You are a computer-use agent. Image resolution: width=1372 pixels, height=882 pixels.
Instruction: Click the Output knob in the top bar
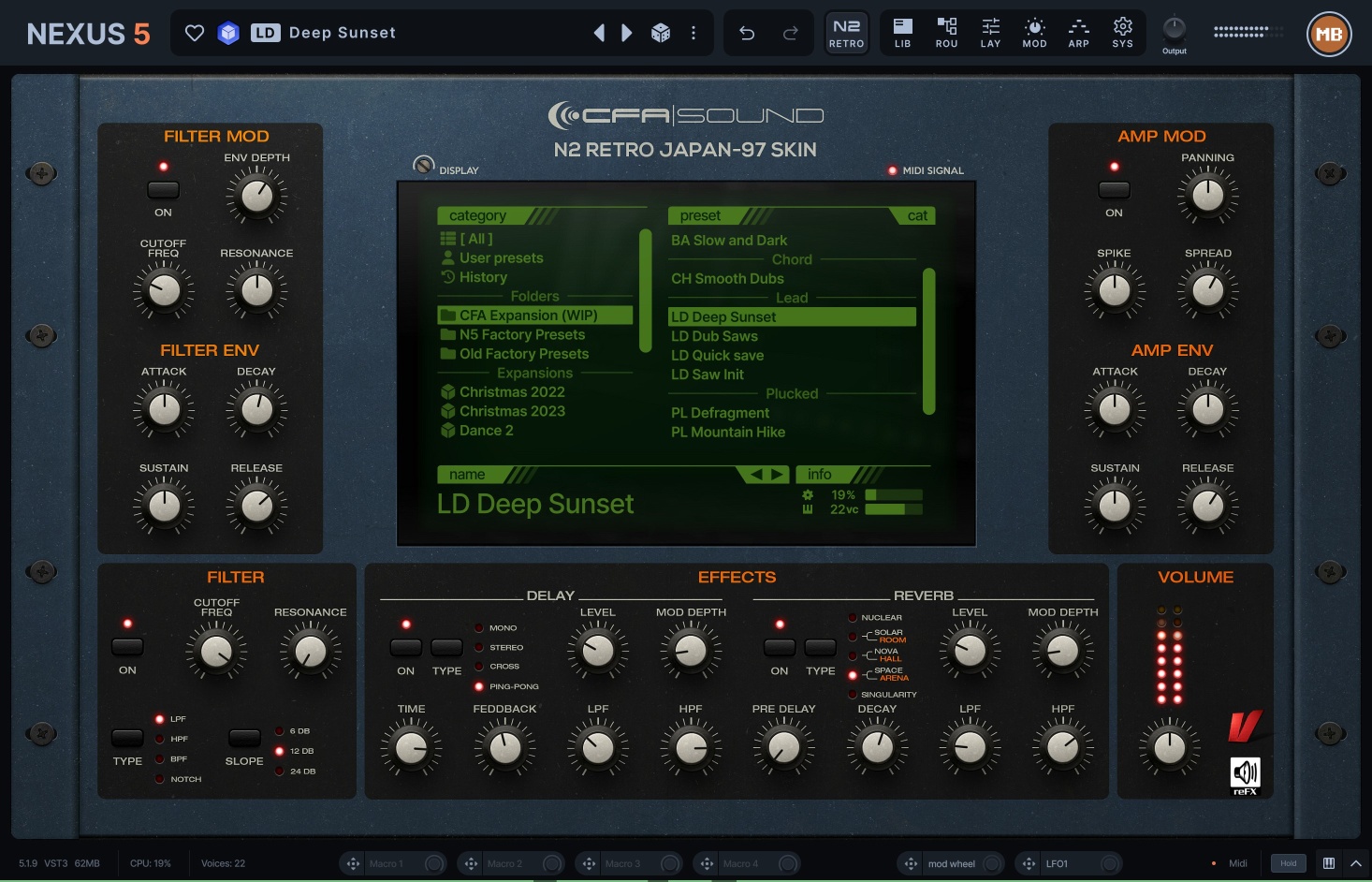coord(1175,28)
